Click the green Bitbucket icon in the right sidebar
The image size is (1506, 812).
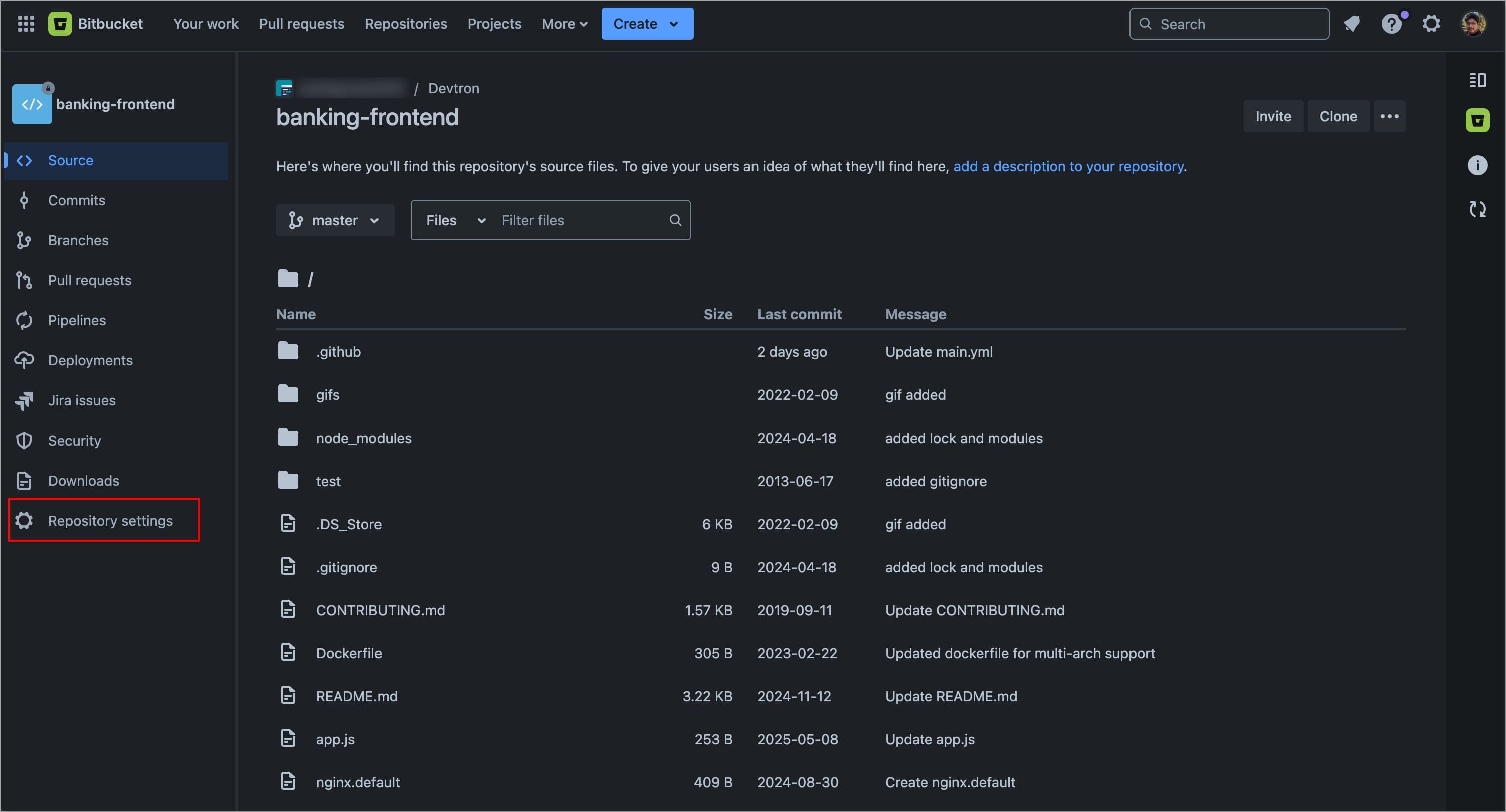pos(1477,121)
